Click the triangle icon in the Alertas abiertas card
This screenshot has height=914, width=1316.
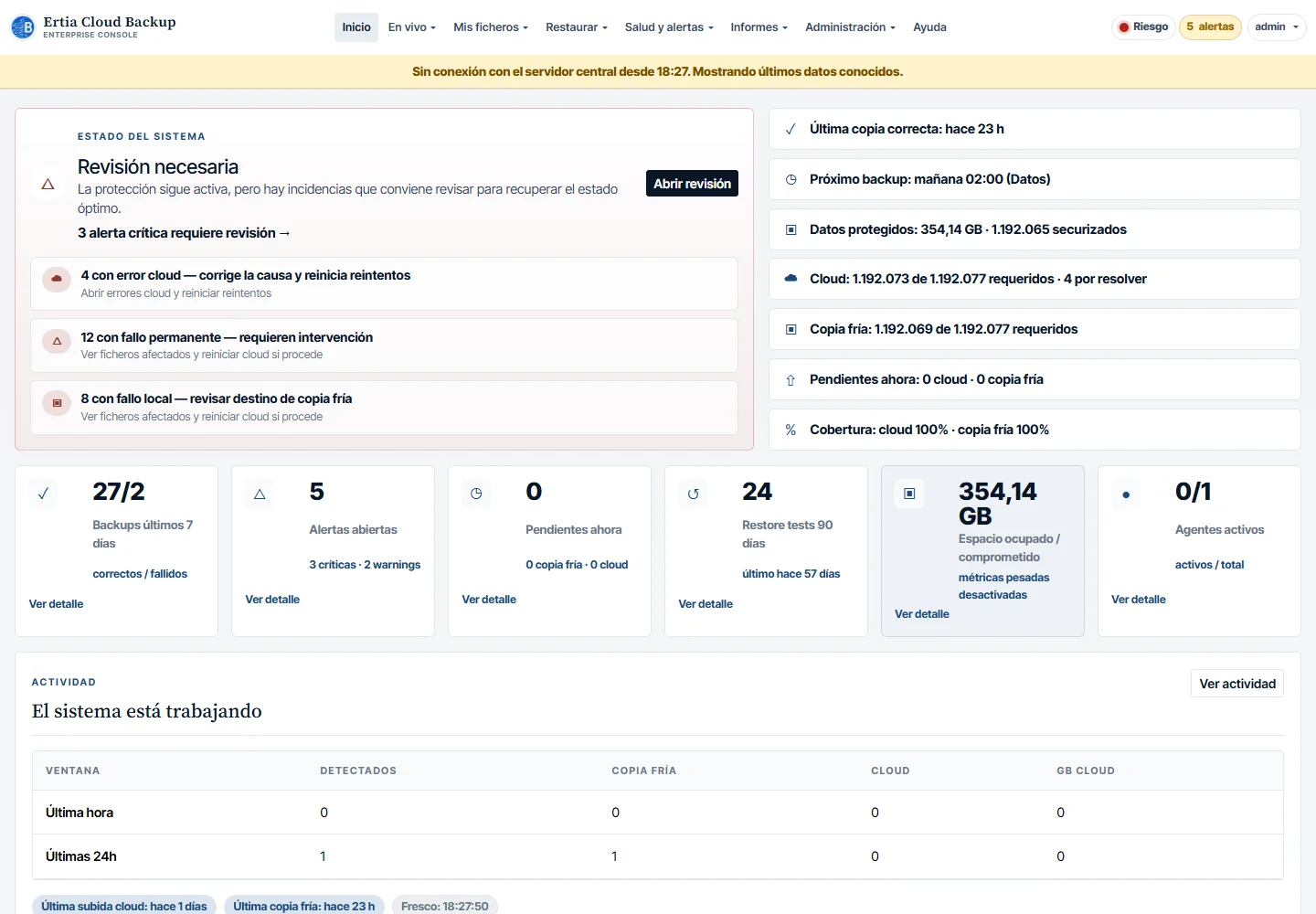tap(260, 494)
